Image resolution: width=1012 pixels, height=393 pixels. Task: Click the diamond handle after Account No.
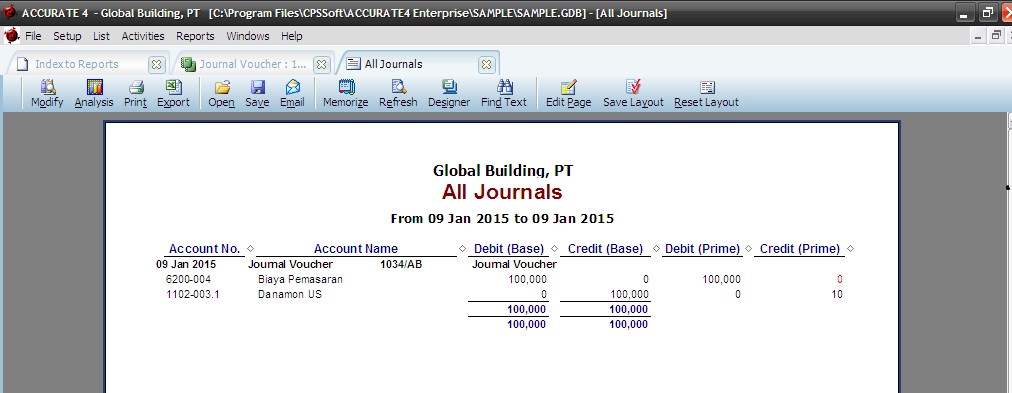click(x=250, y=248)
